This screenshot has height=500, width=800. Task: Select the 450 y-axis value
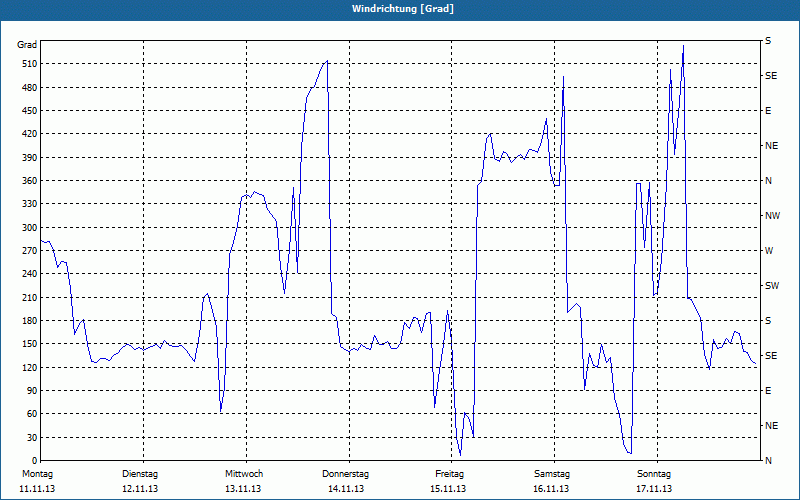pos(30,111)
